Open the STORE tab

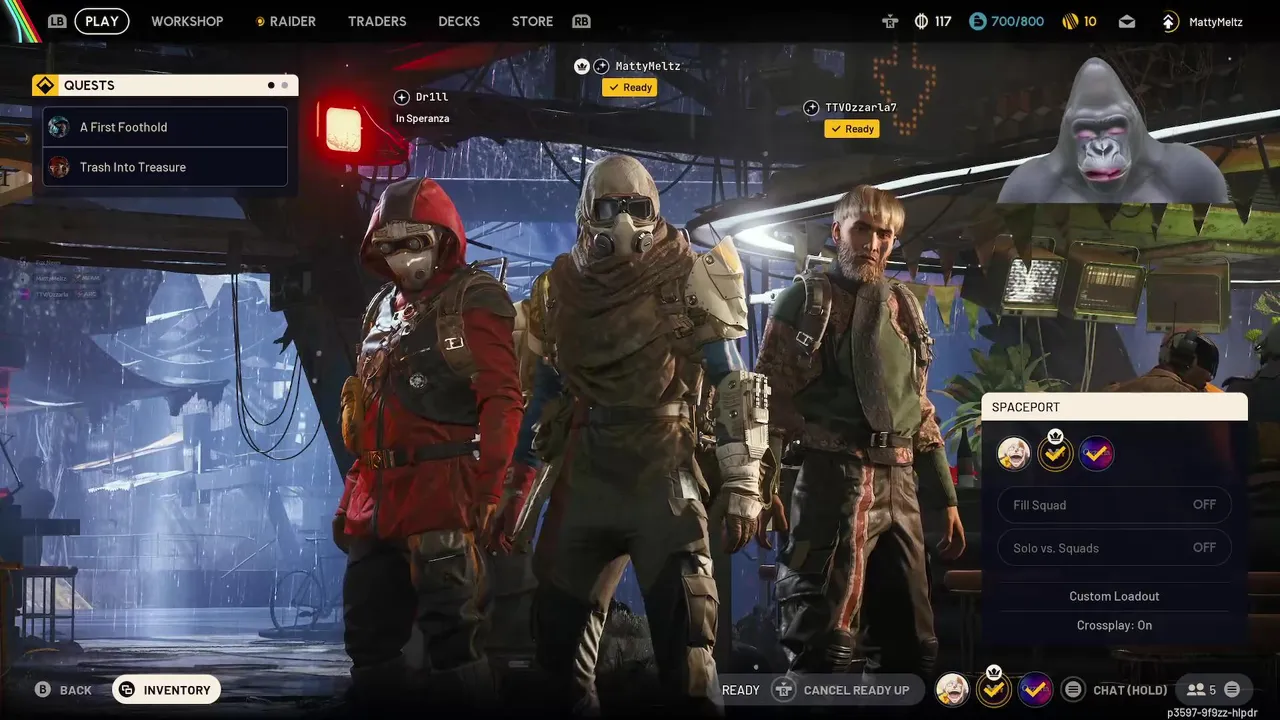pyautogui.click(x=532, y=21)
